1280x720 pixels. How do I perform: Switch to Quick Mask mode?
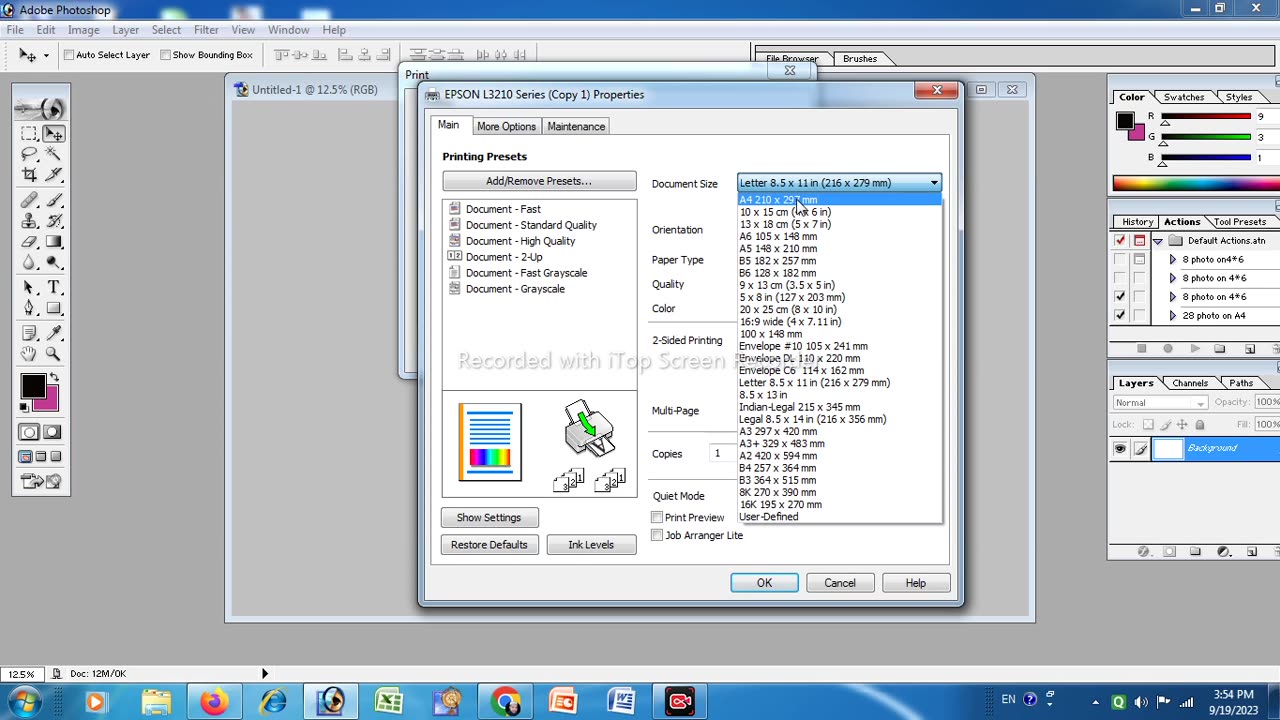coord(53,432)
